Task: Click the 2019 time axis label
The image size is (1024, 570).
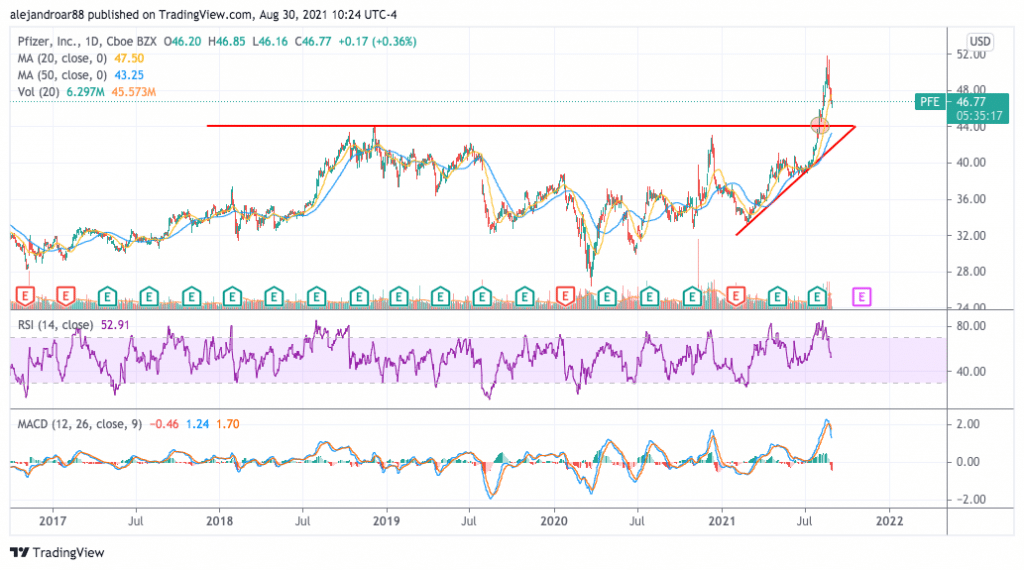Action: tap(387, 521)
